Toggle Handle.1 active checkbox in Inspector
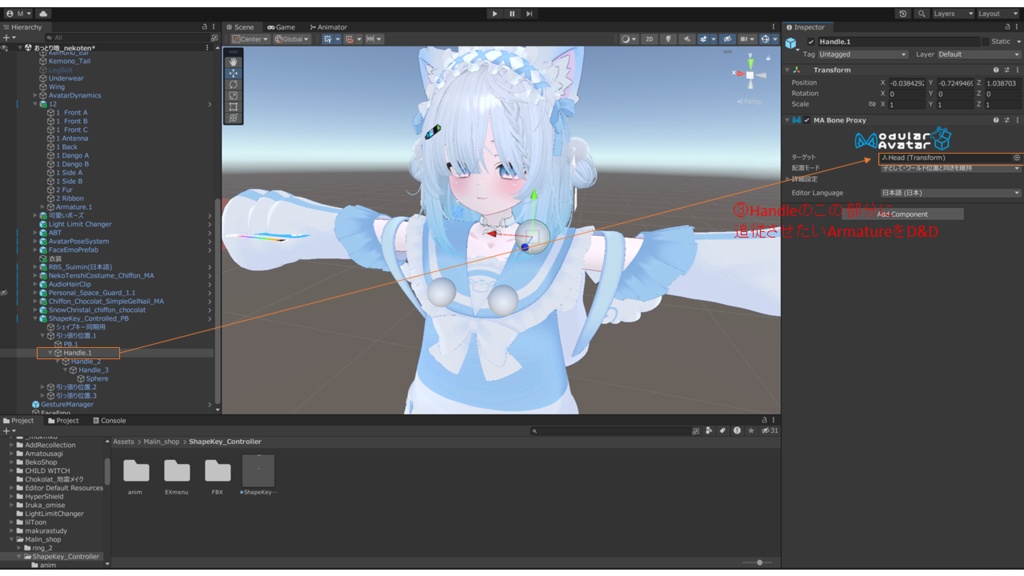Viewport: 1024px width, 576px height. 811,42
